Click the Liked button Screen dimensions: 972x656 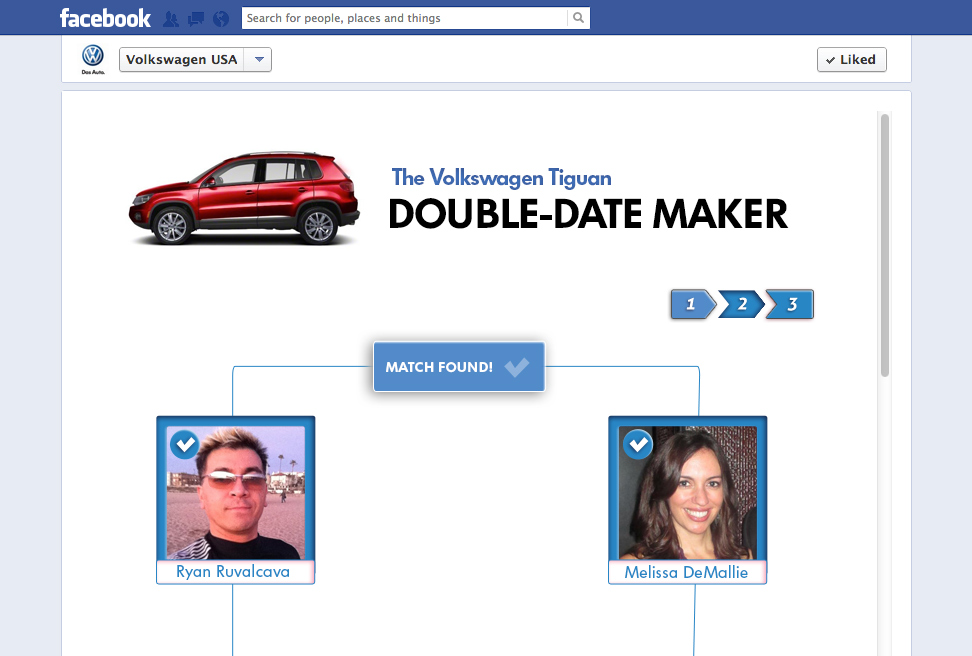click(851, 60)
